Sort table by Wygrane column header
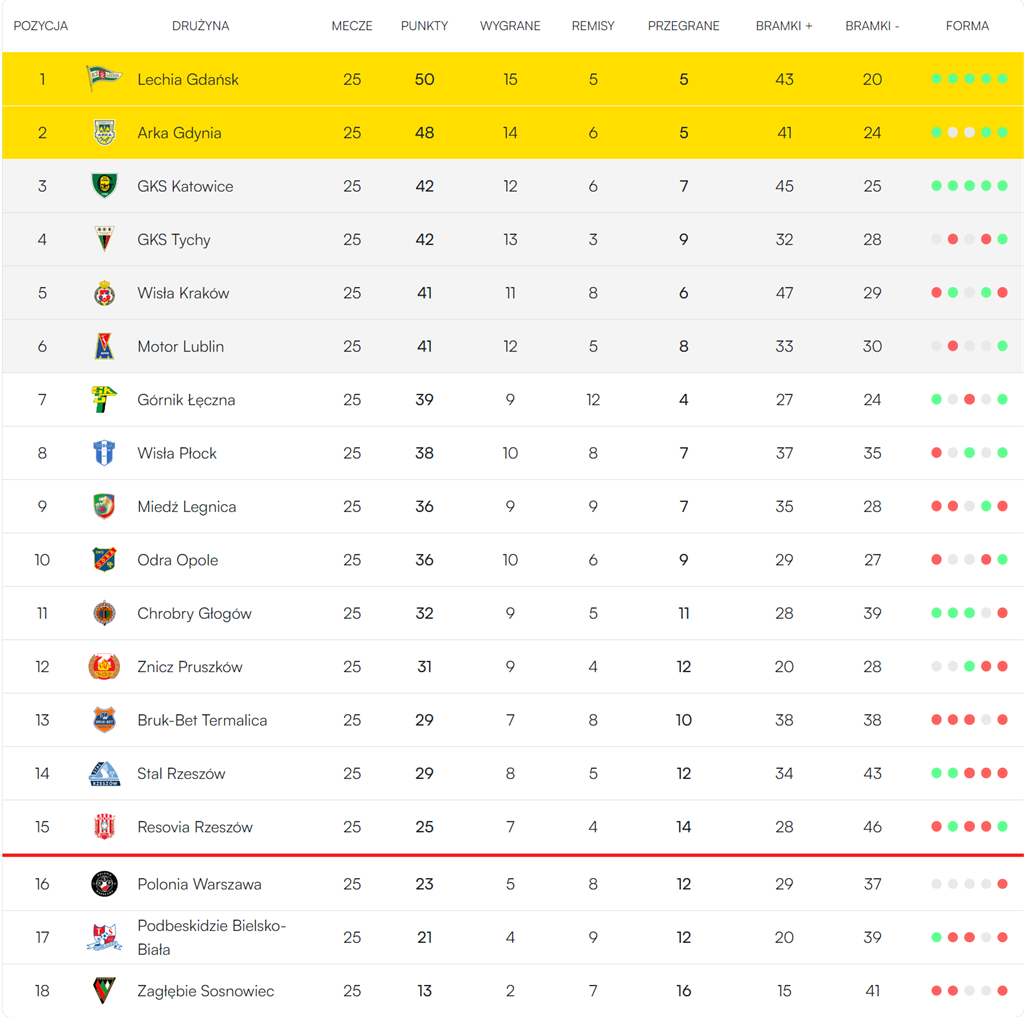The width and height of the screenshot is (1024, 1017). 510,26
